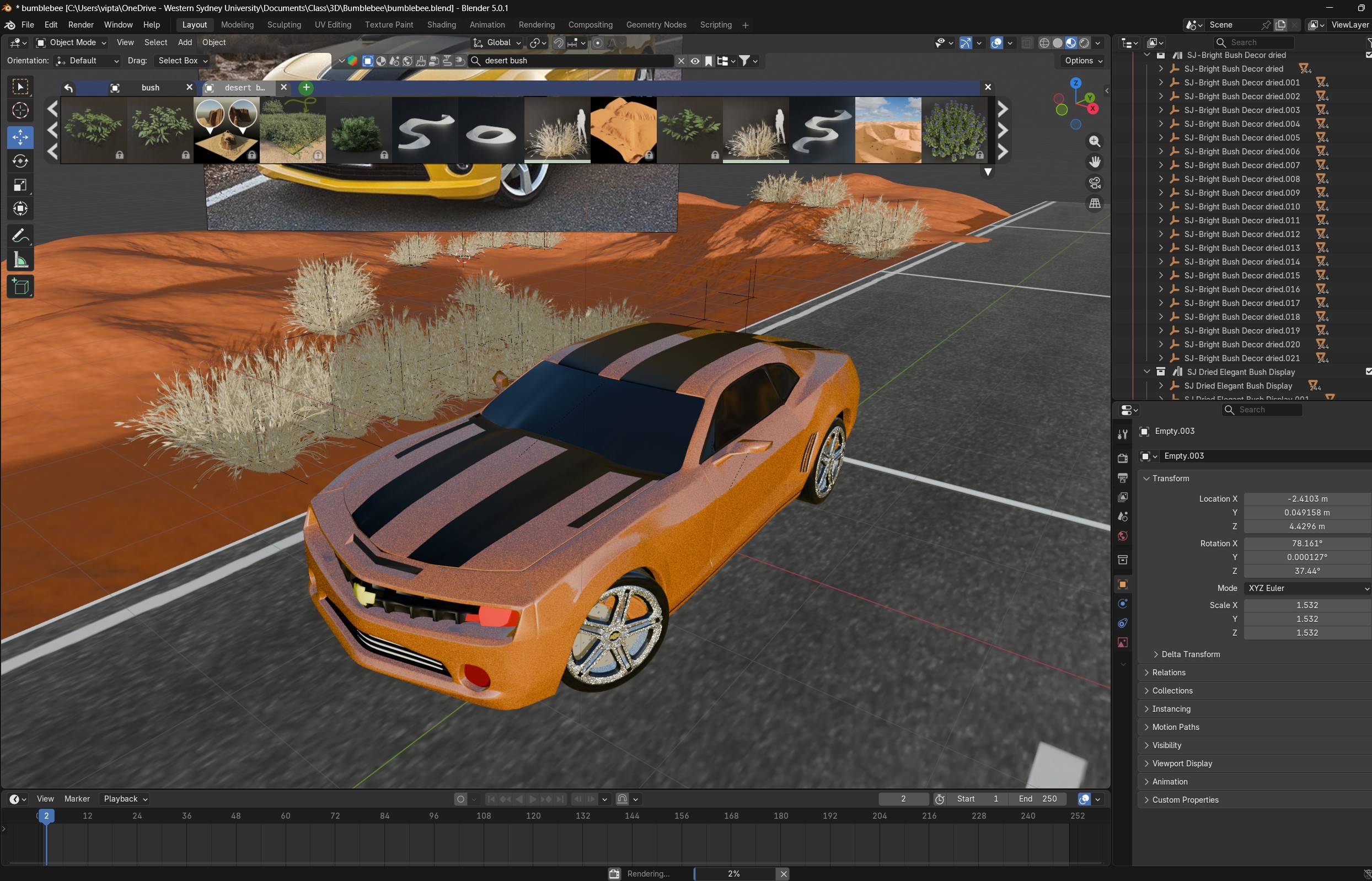The width and height of the screenshot is (1372, 881).
Task: Open the File menu
Action: pyautogui.click(x=28, y=25)
